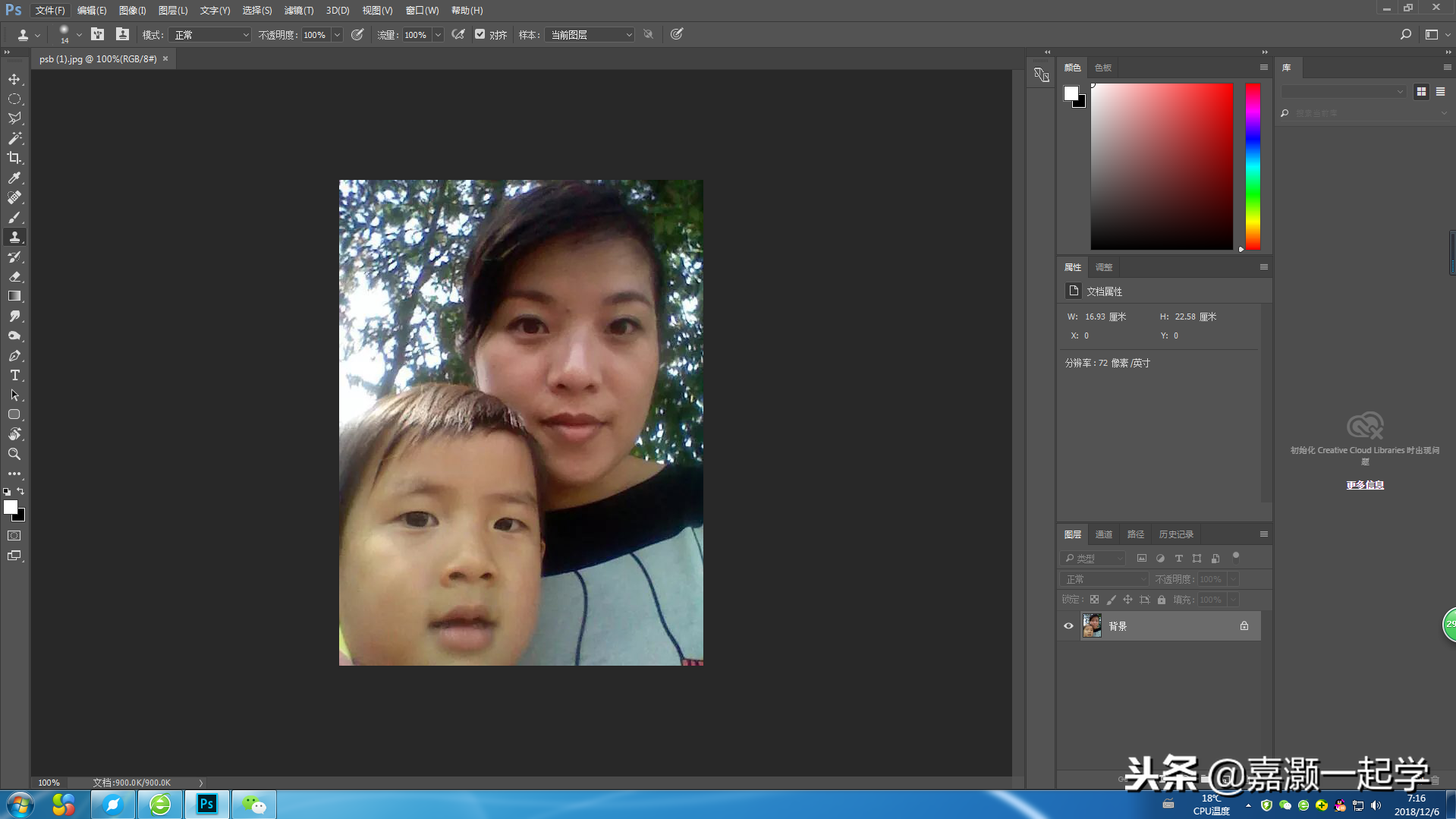
Task: Click the 更多信息 link
Action: 1365,485
